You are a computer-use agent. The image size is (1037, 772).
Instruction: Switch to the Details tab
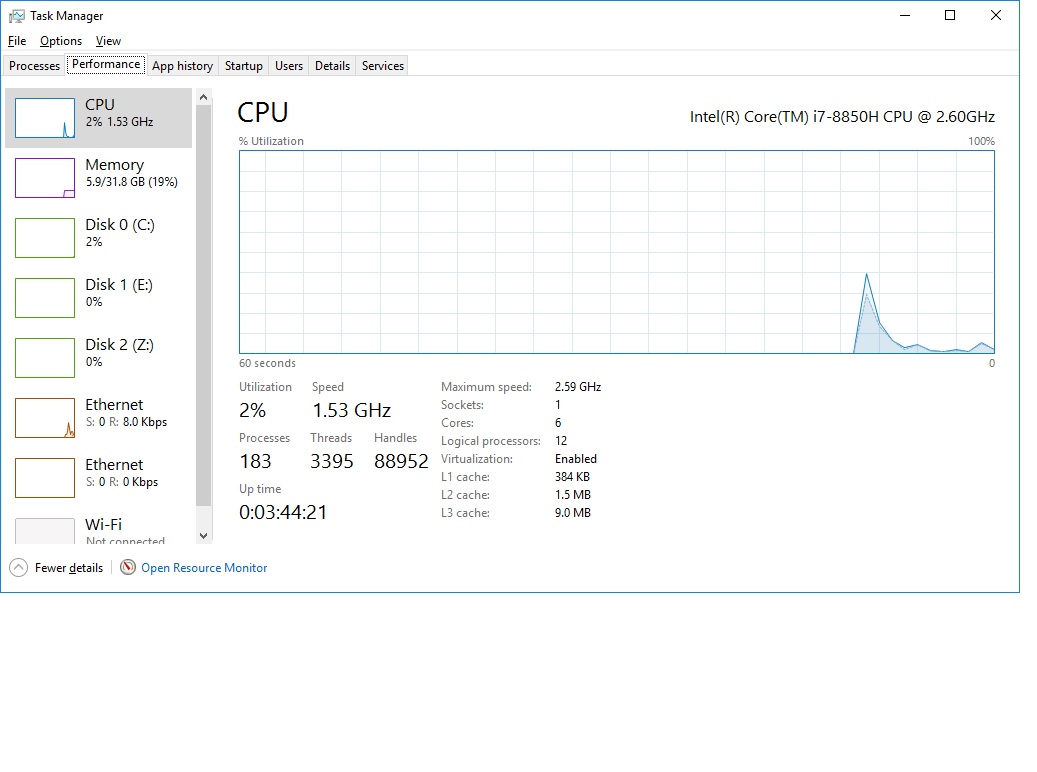point(333,65)
